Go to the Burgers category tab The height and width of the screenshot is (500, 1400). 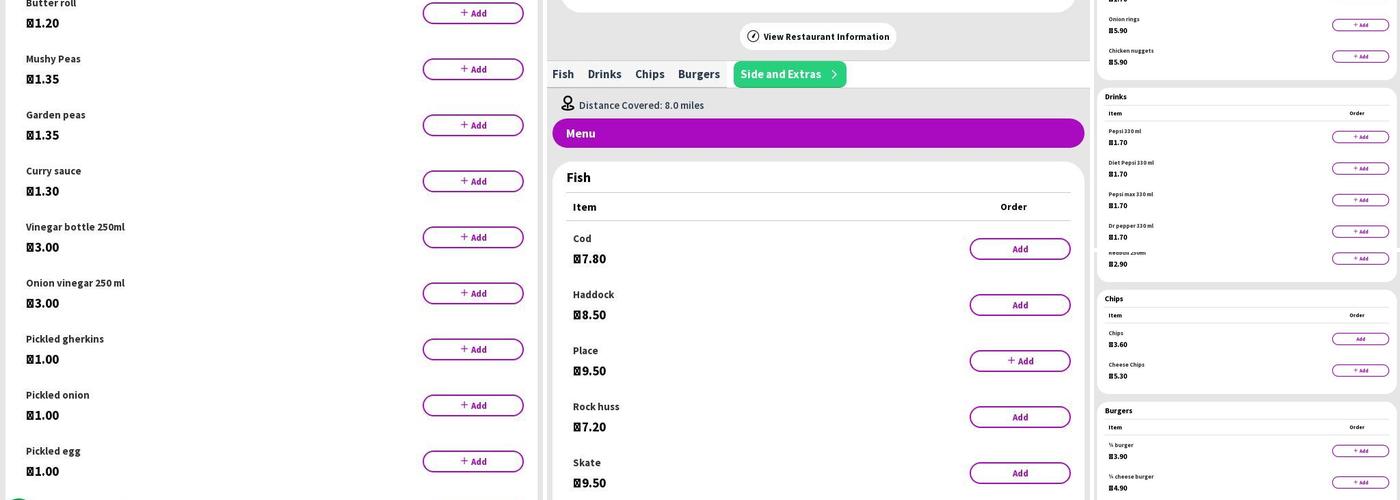tap(698, 74)
